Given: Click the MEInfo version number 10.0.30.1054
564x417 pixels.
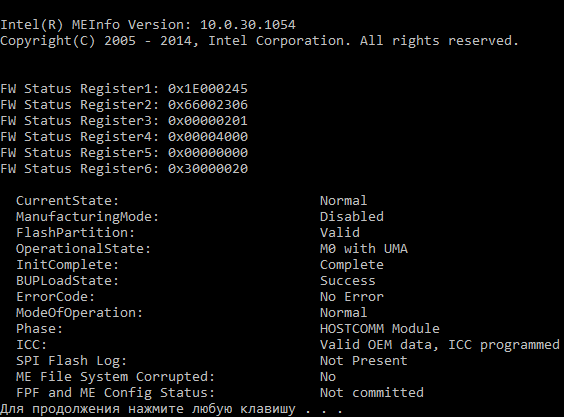Looking at the screenshot, I should pos(247,25).
